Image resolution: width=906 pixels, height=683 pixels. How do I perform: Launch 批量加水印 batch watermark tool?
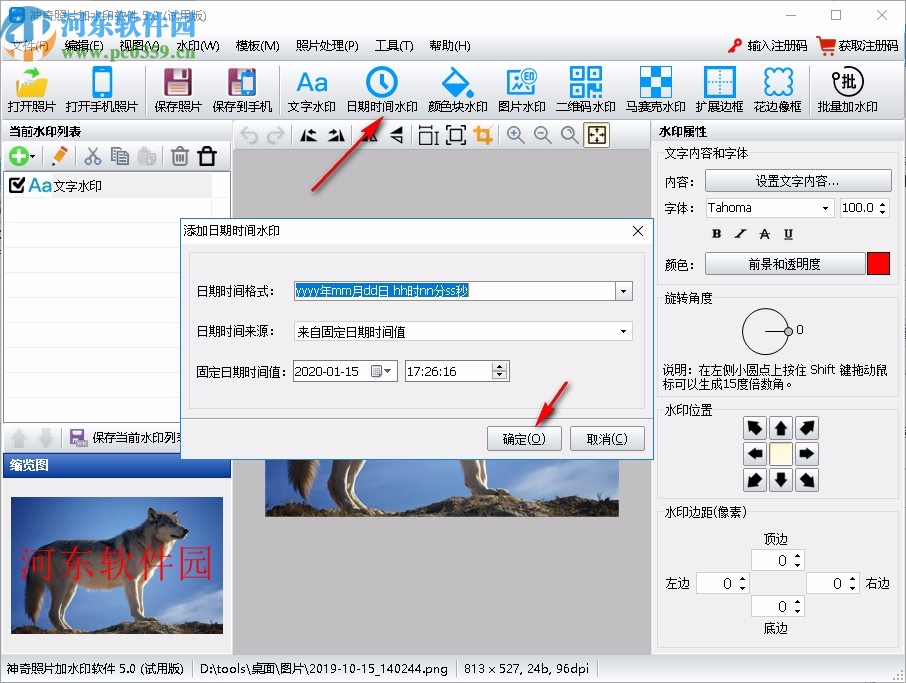coord(848,90)
